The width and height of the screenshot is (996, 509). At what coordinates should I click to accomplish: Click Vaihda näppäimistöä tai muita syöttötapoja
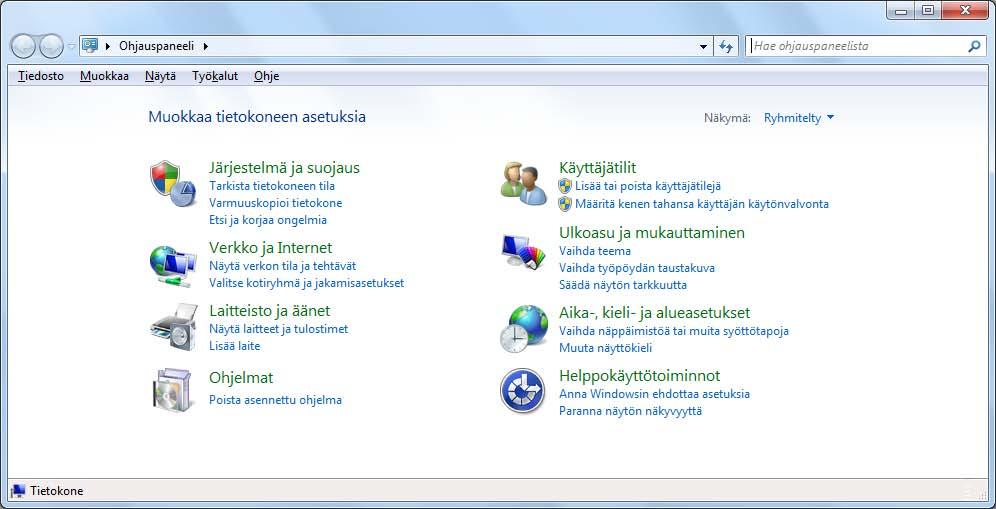click(674, 330)
